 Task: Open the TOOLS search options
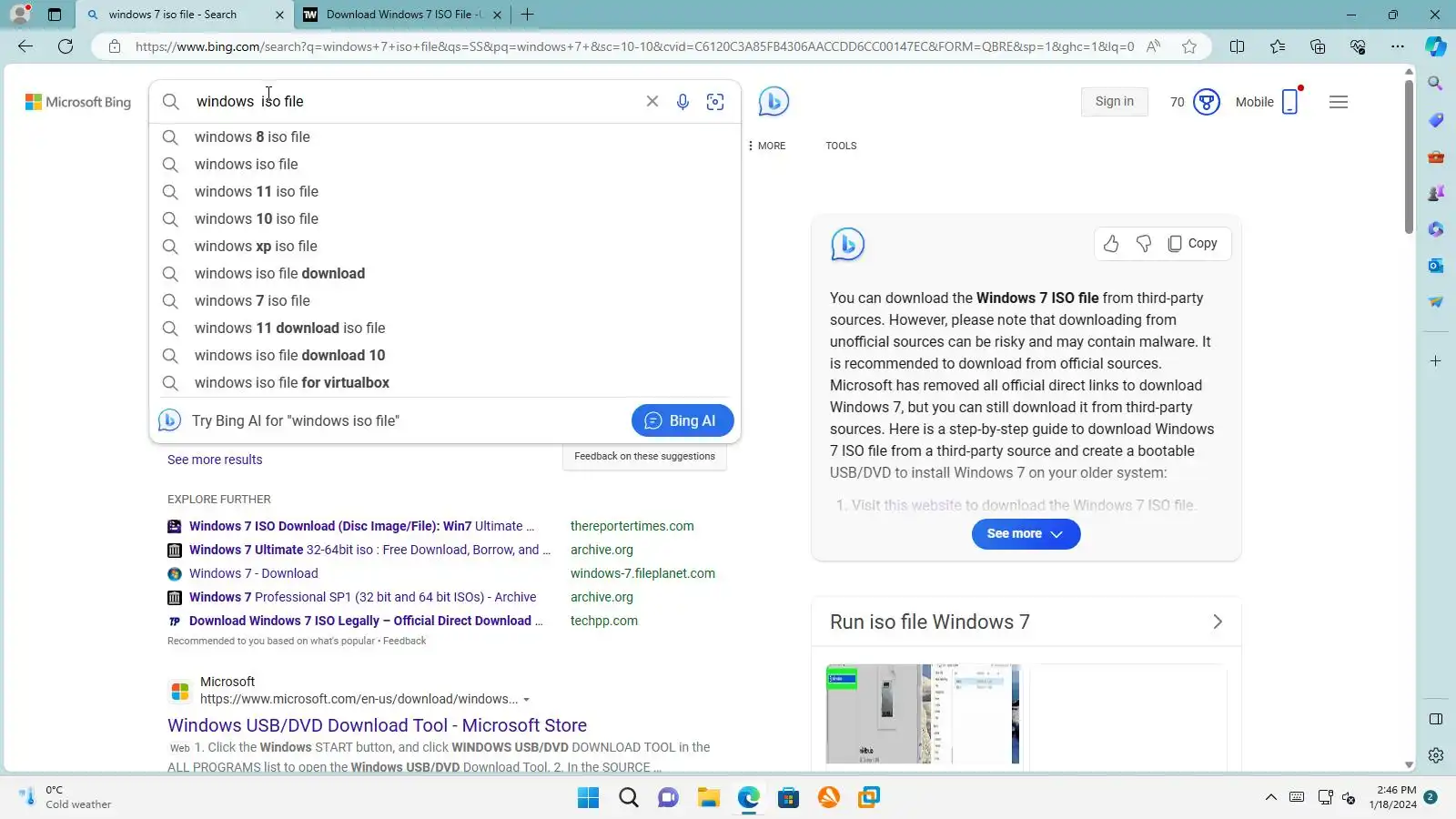point(841,146)
